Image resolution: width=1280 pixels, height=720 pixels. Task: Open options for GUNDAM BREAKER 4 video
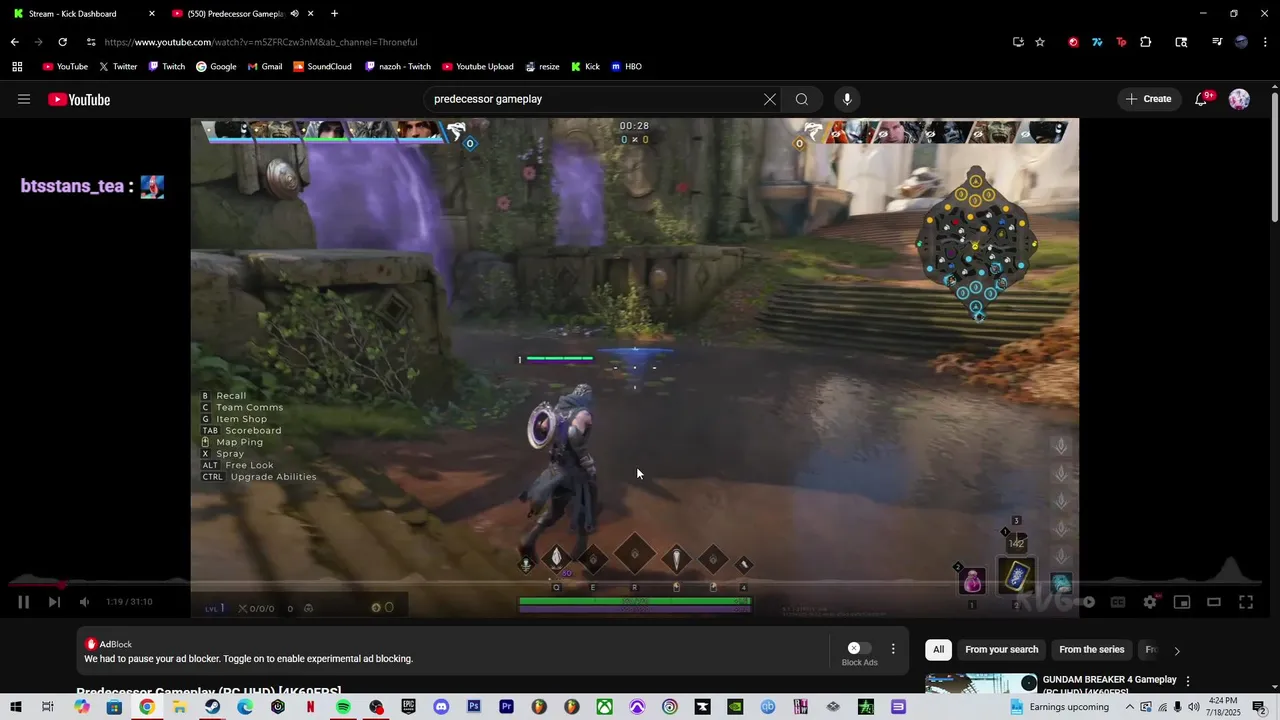[1188, 681]
